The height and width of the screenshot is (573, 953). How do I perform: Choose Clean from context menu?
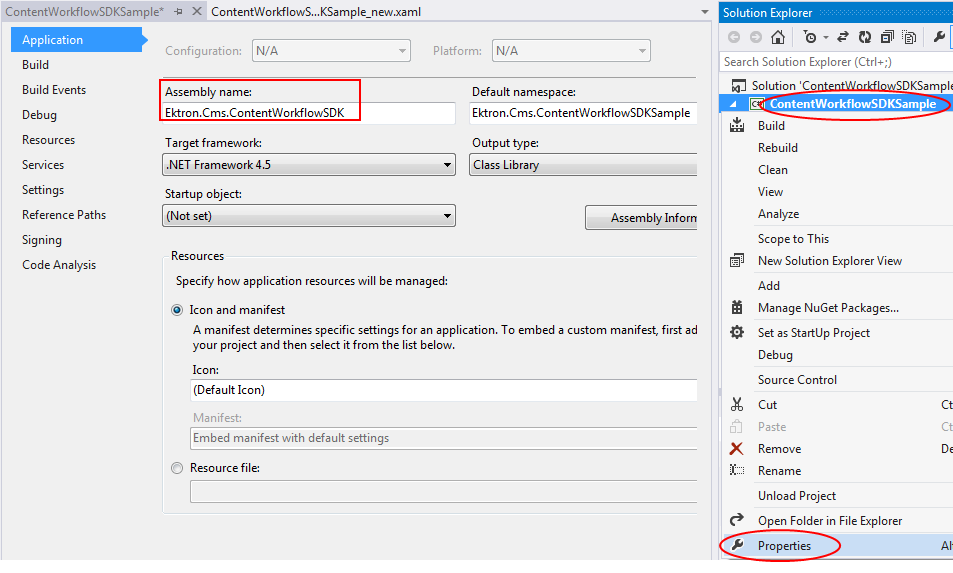click(772, 170)
